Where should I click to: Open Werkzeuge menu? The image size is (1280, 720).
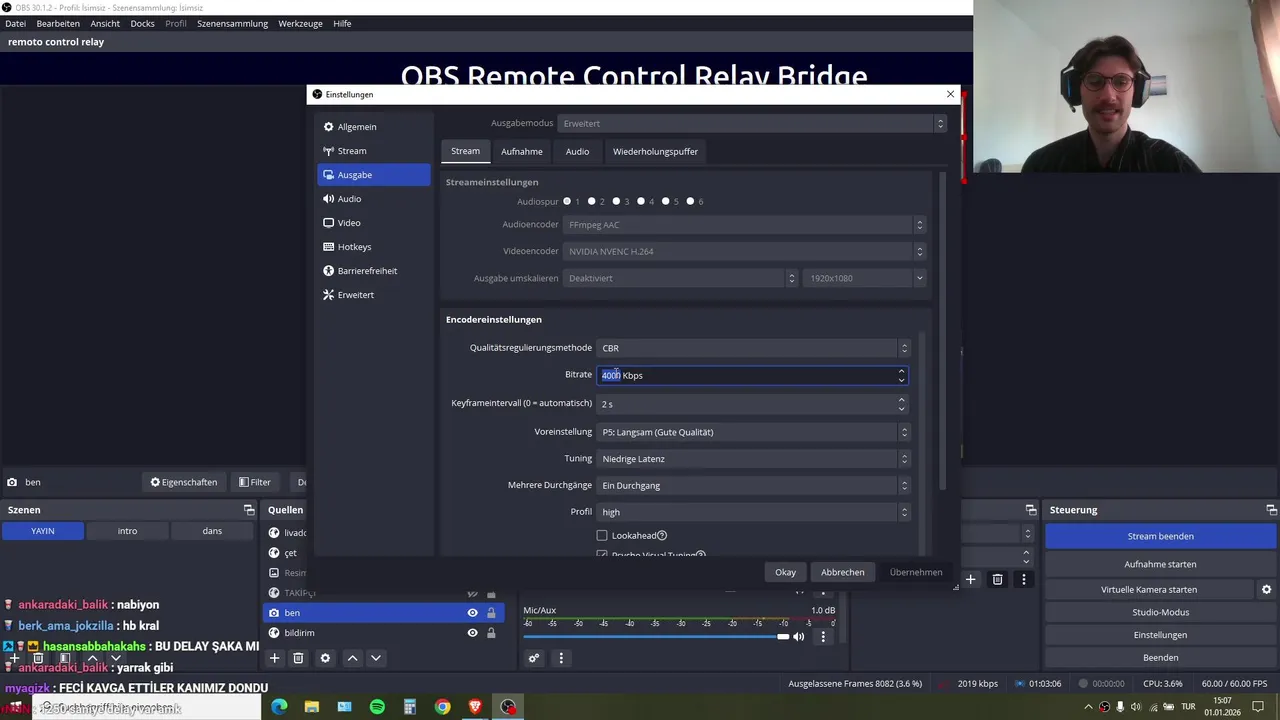tap(300, 23)
